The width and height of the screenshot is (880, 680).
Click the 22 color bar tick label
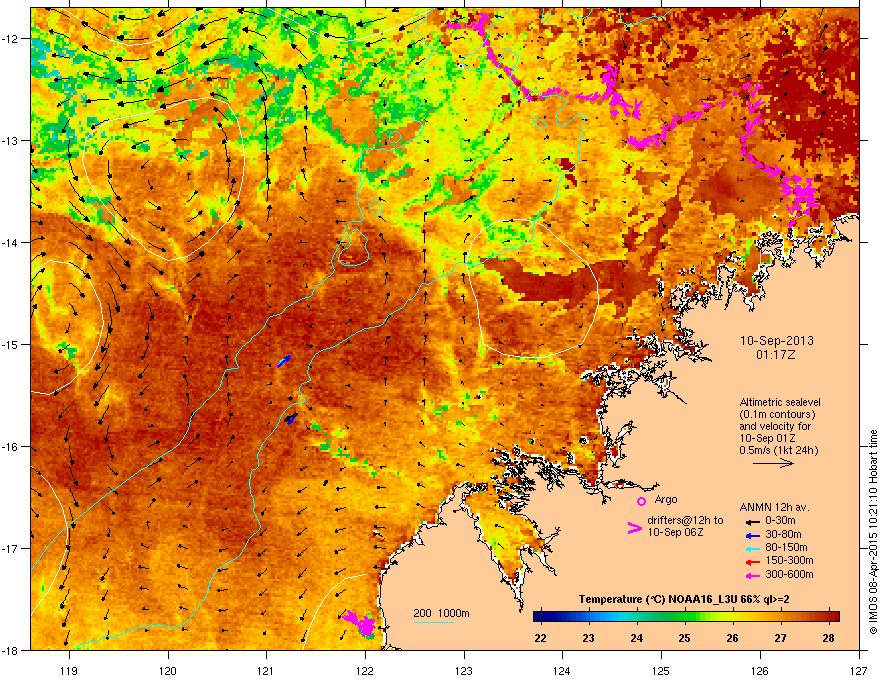540,638
